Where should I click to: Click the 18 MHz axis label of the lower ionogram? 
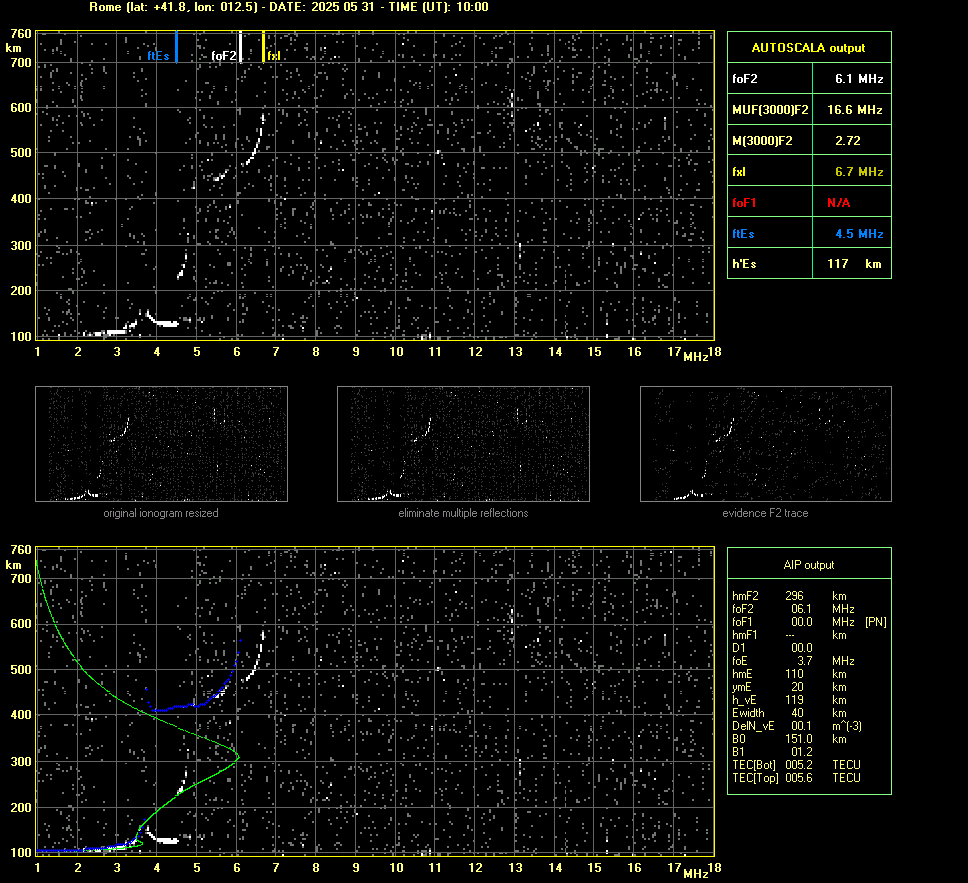tap(714, 868)
